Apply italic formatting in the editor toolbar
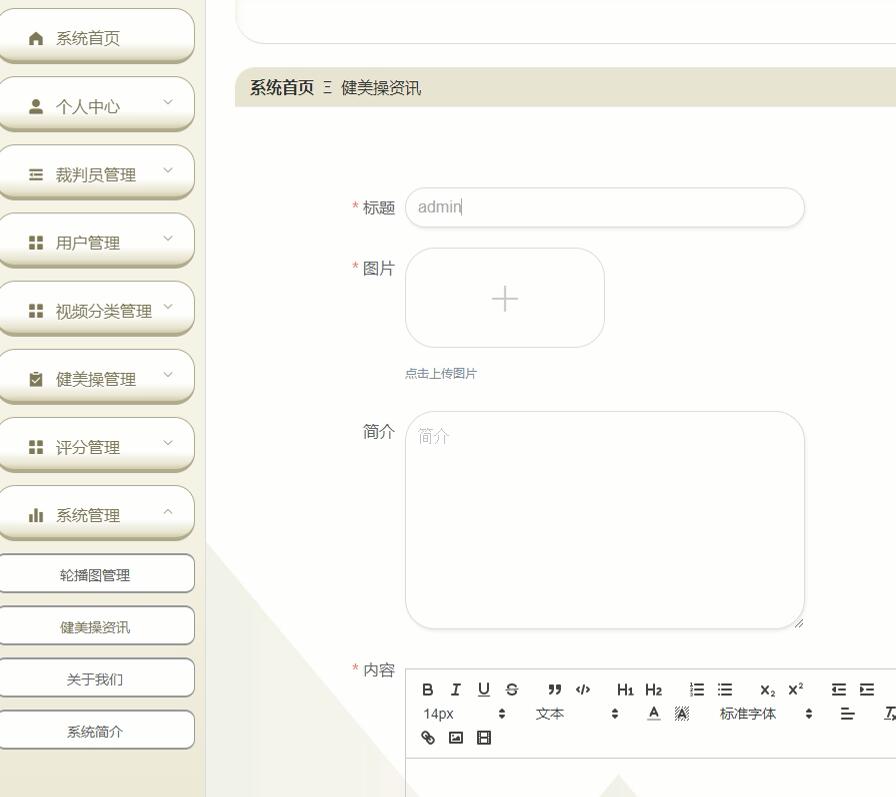 (455, 689)
